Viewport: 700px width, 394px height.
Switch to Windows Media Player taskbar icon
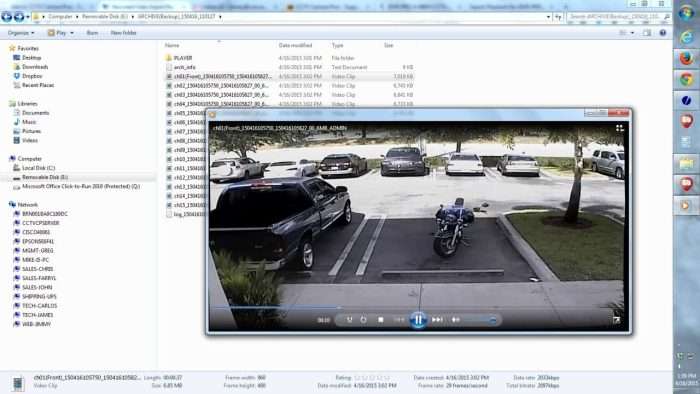[686, 206]
